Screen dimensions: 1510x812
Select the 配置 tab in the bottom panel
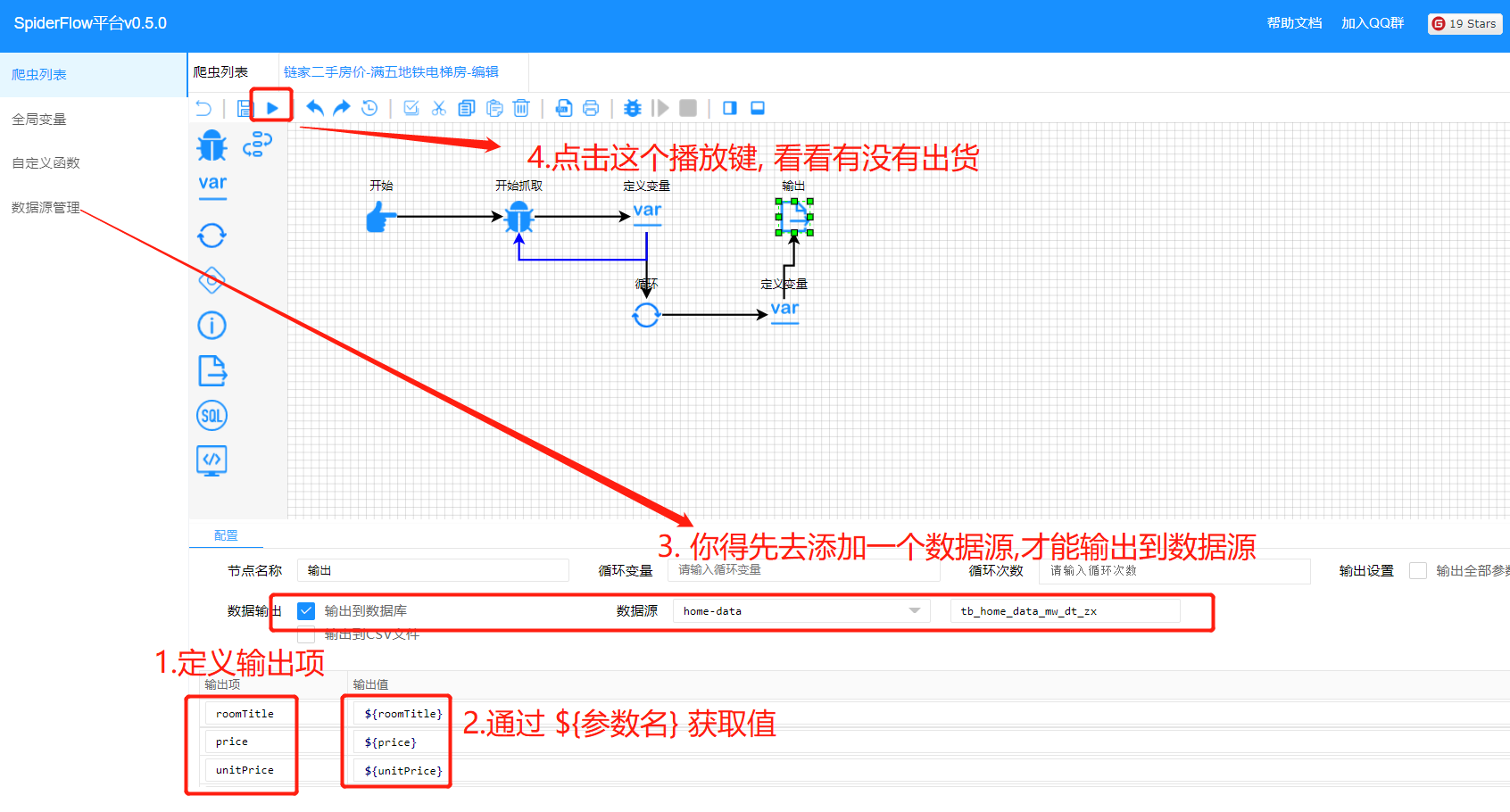[225, 534]
